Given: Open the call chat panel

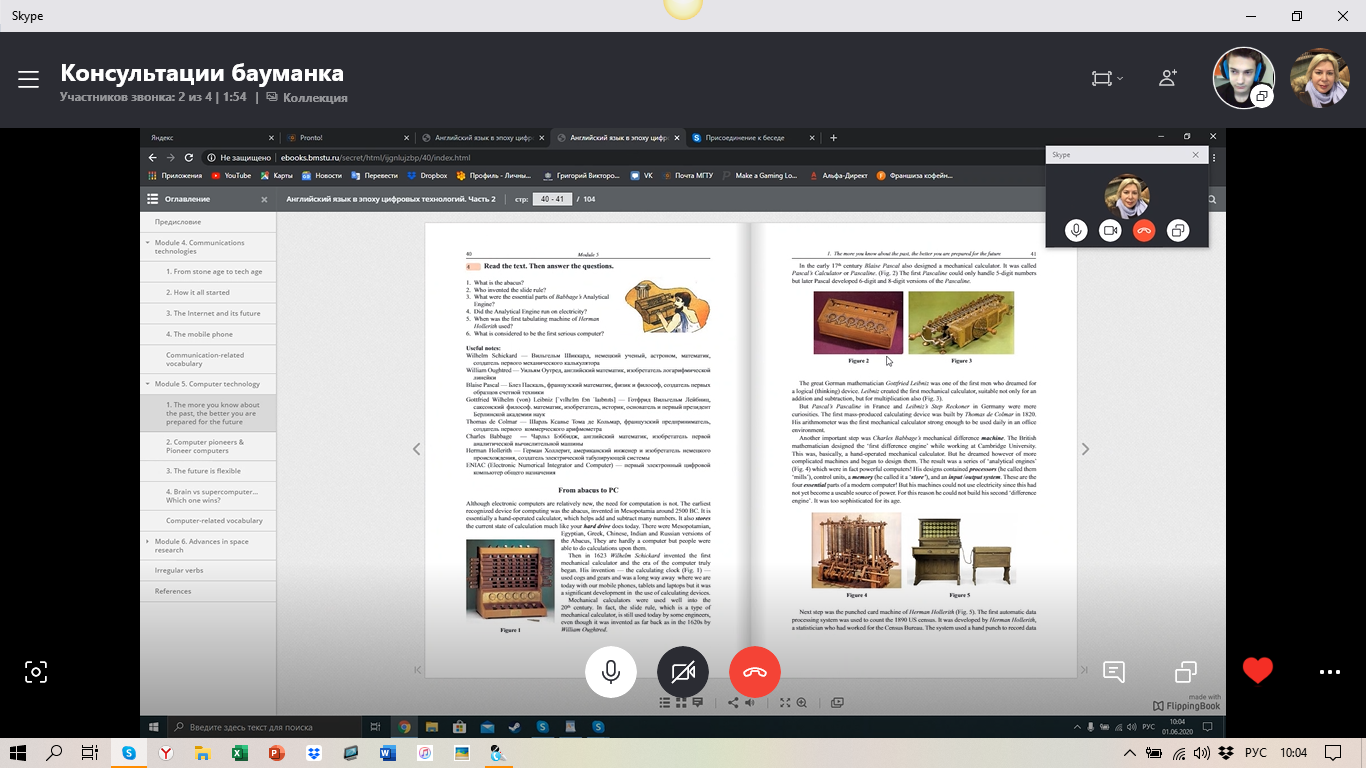Looking at the screenshot, I should tap(1114, 671).
